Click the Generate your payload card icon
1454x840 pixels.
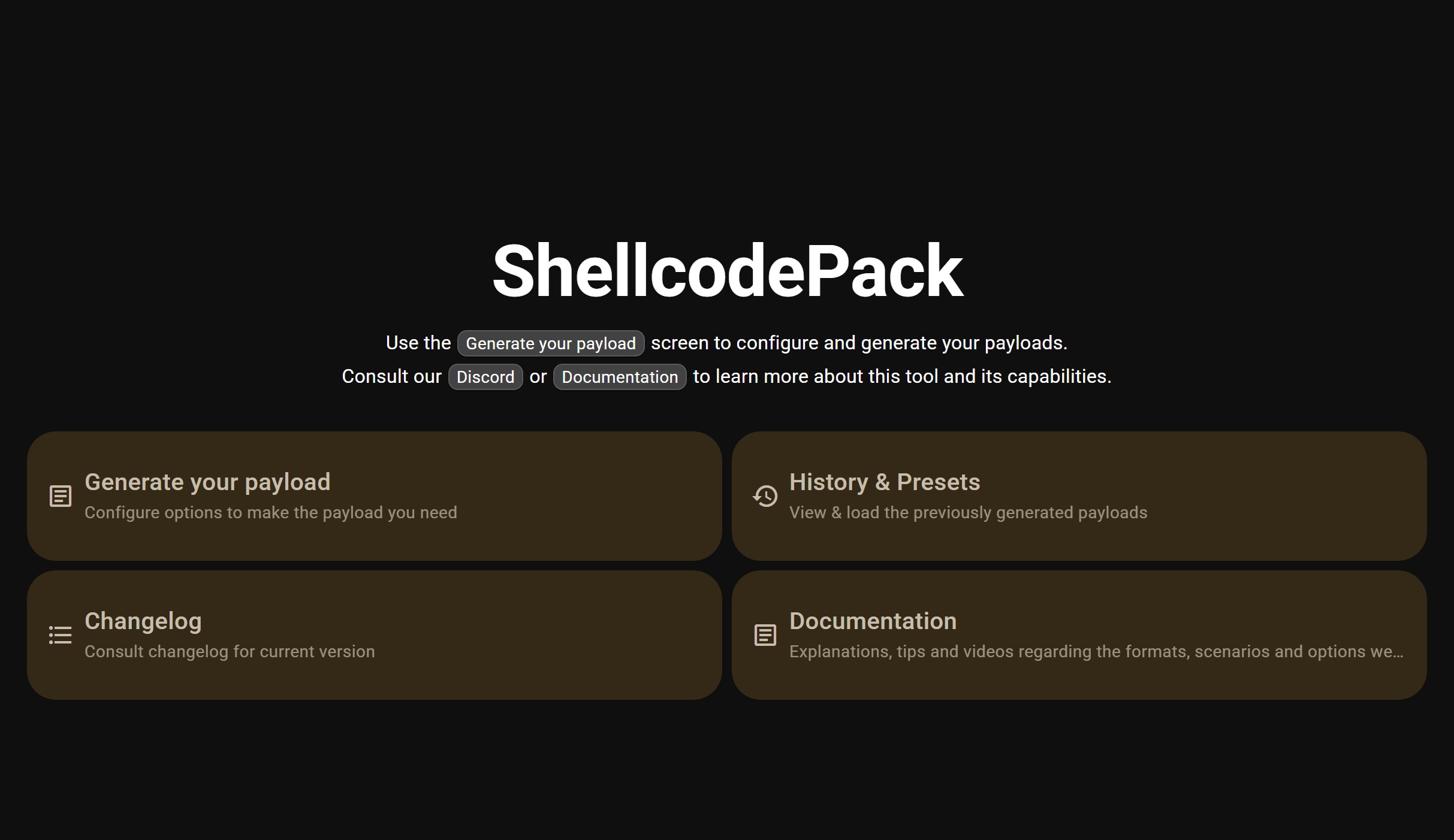(x=60, y=496)
